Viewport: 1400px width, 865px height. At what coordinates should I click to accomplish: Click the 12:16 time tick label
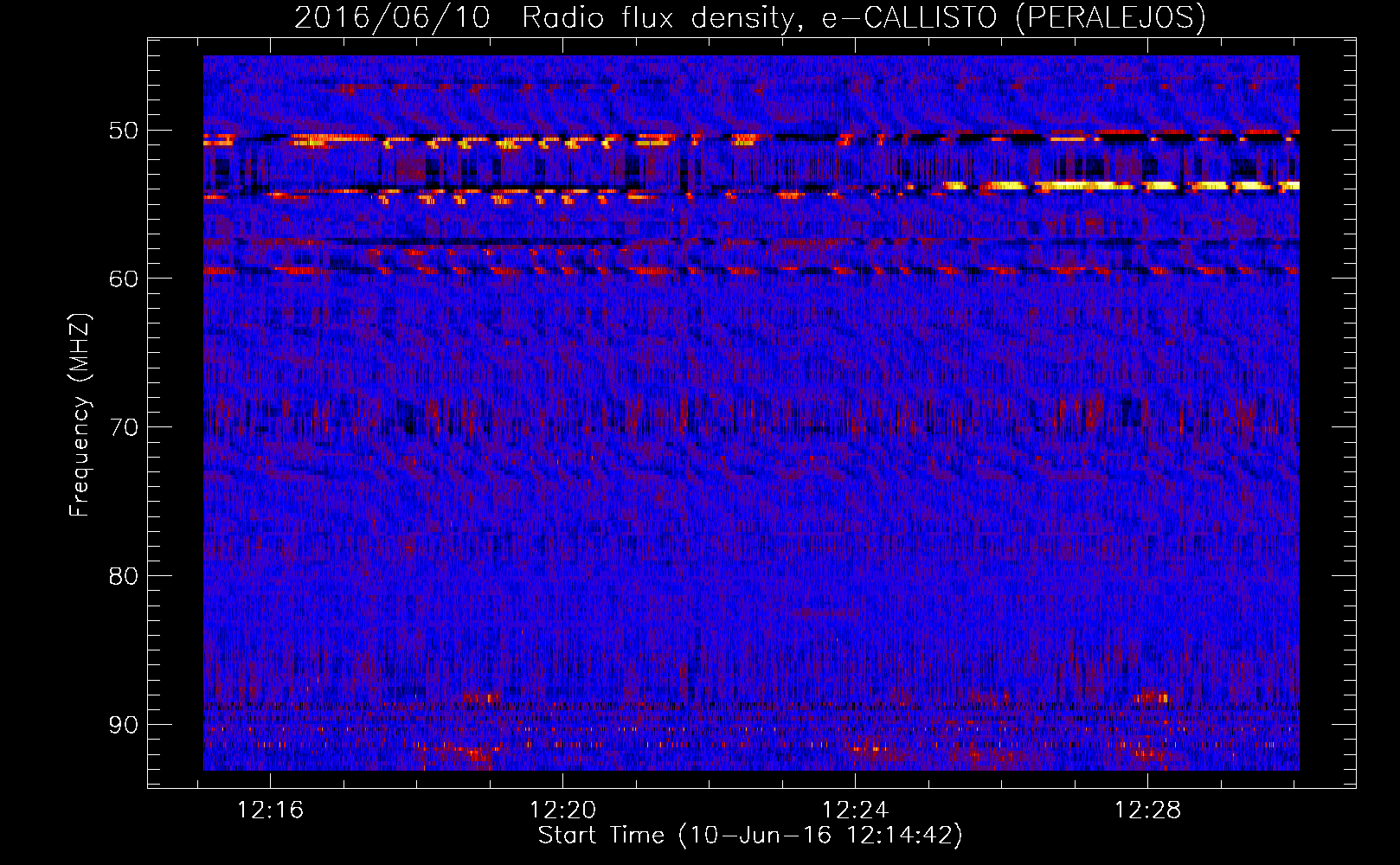coord(271,811)
